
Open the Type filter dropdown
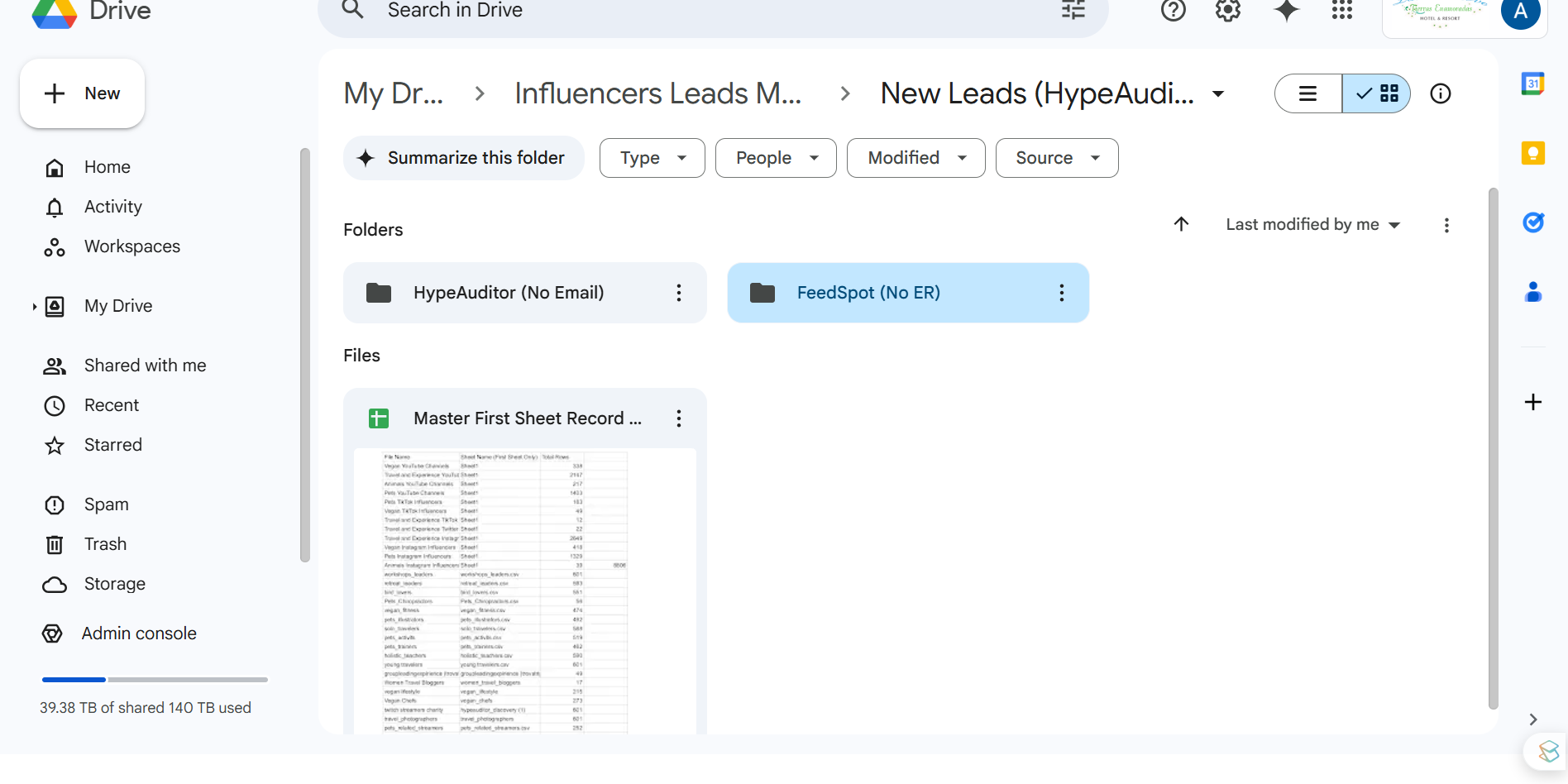tap(653, 158)
